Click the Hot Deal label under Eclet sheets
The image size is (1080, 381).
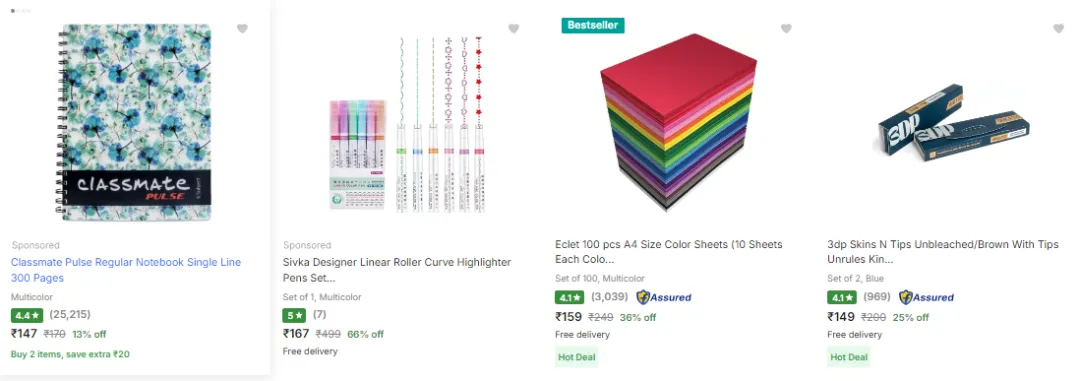pos(577,357)
